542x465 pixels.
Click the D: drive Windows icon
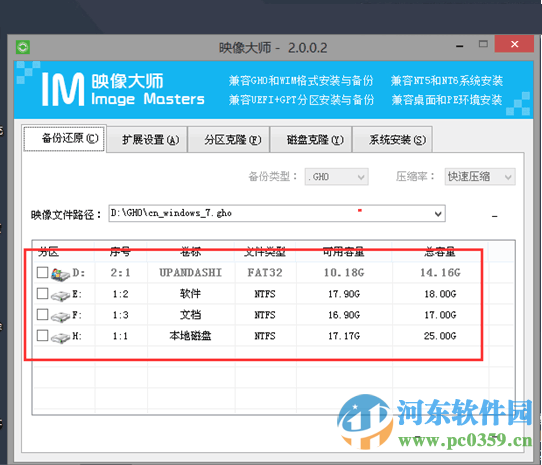pos(60,274)
